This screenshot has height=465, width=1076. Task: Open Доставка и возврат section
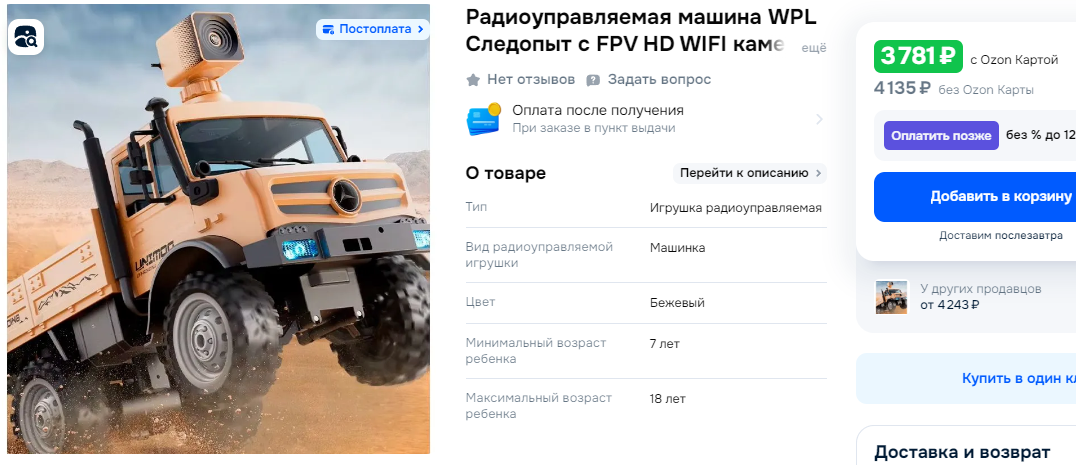coord(961,453)
